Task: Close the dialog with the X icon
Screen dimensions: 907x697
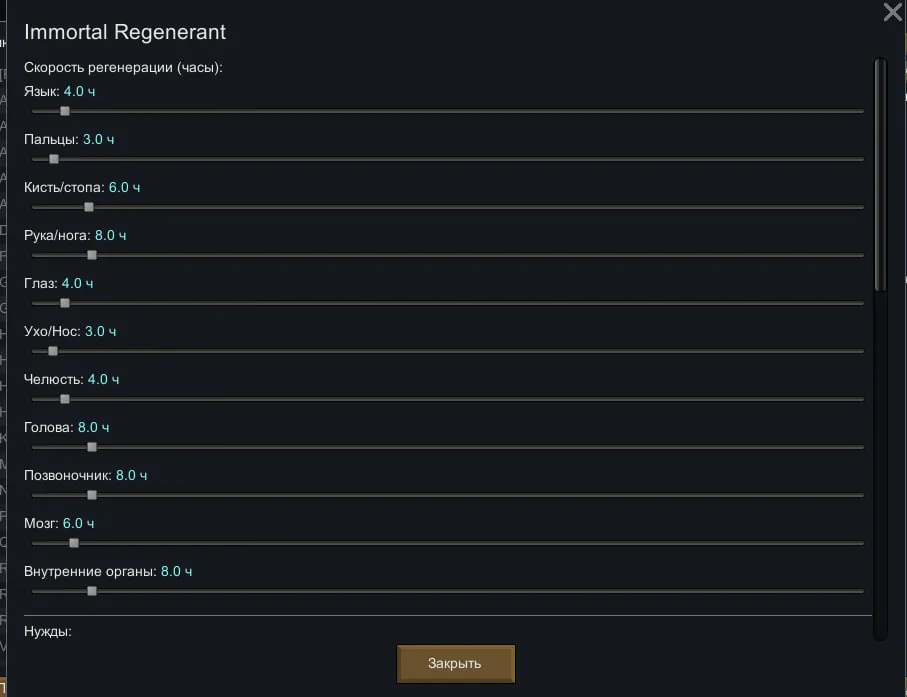Action: pos(893,12)
